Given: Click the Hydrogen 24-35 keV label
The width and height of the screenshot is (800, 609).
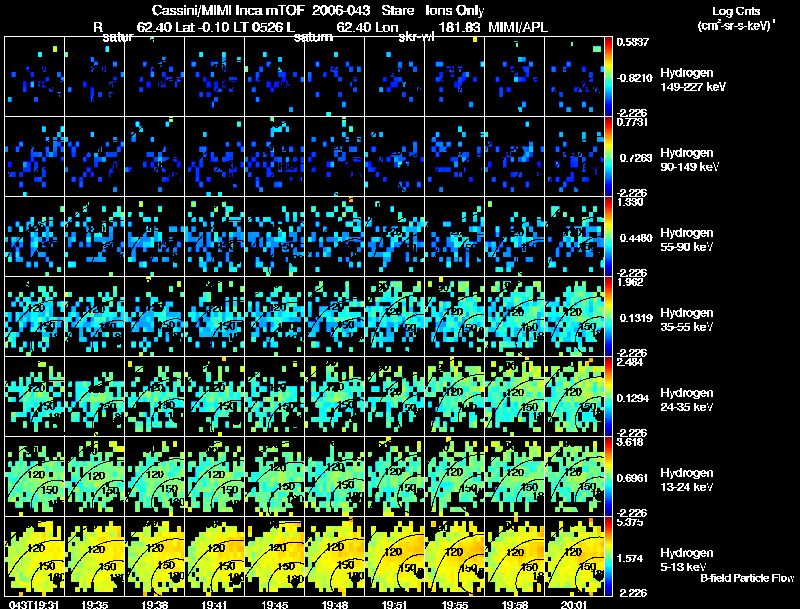Looking at the screenshot, I should click(x=687, y=400).
